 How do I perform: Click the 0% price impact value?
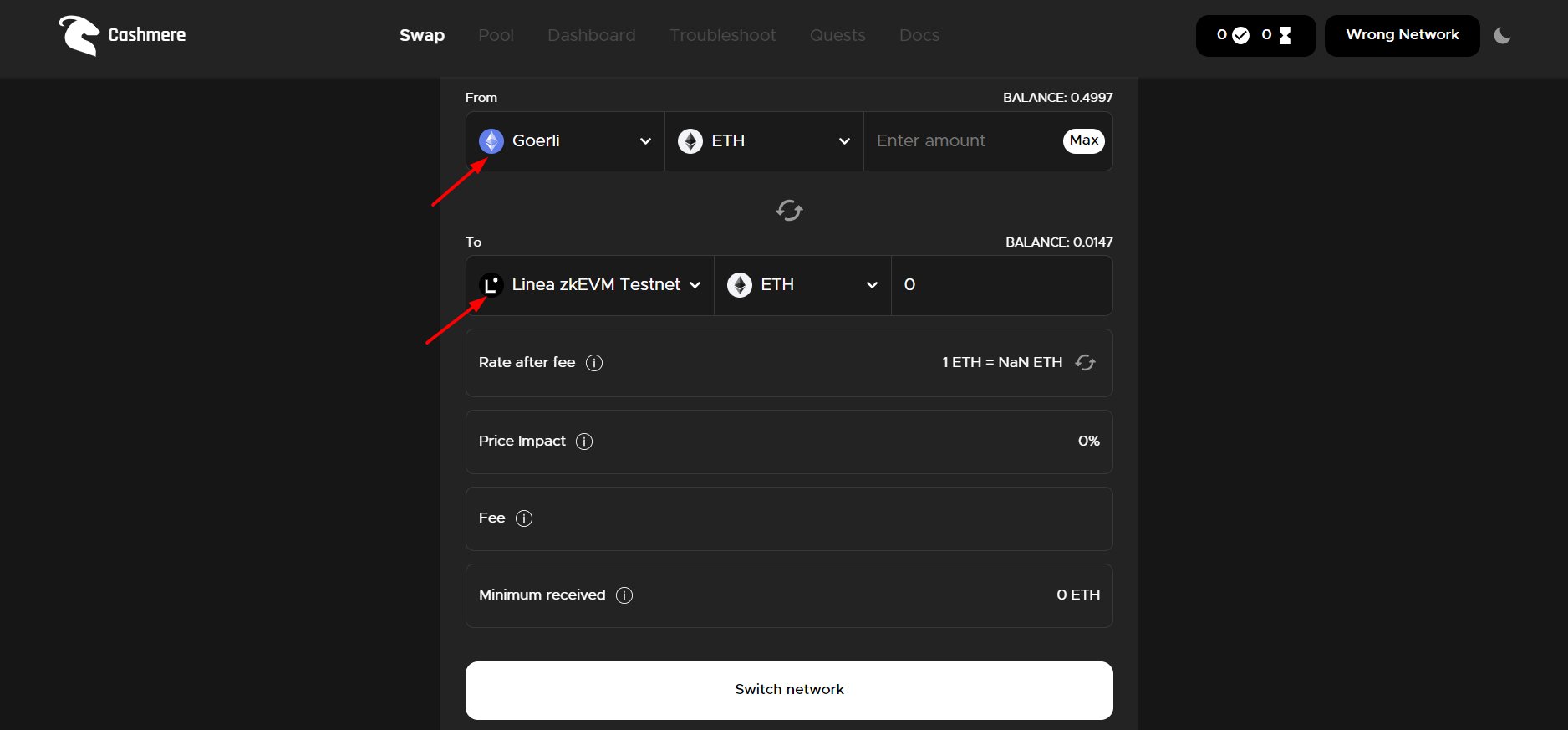[x=1089, y=441]
